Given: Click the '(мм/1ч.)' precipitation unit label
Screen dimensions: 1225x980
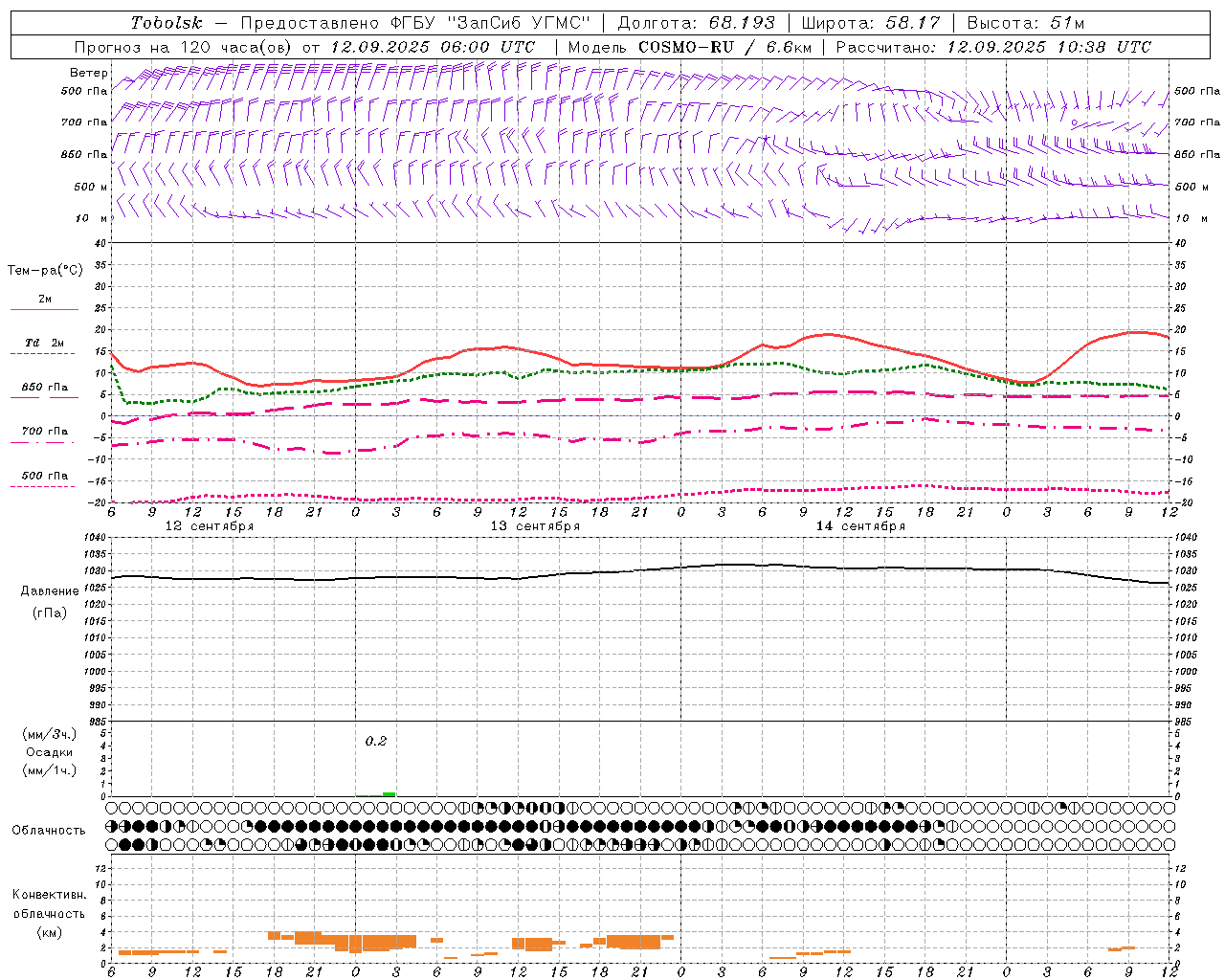Looking at the screenshot, I should click(50, 770).
